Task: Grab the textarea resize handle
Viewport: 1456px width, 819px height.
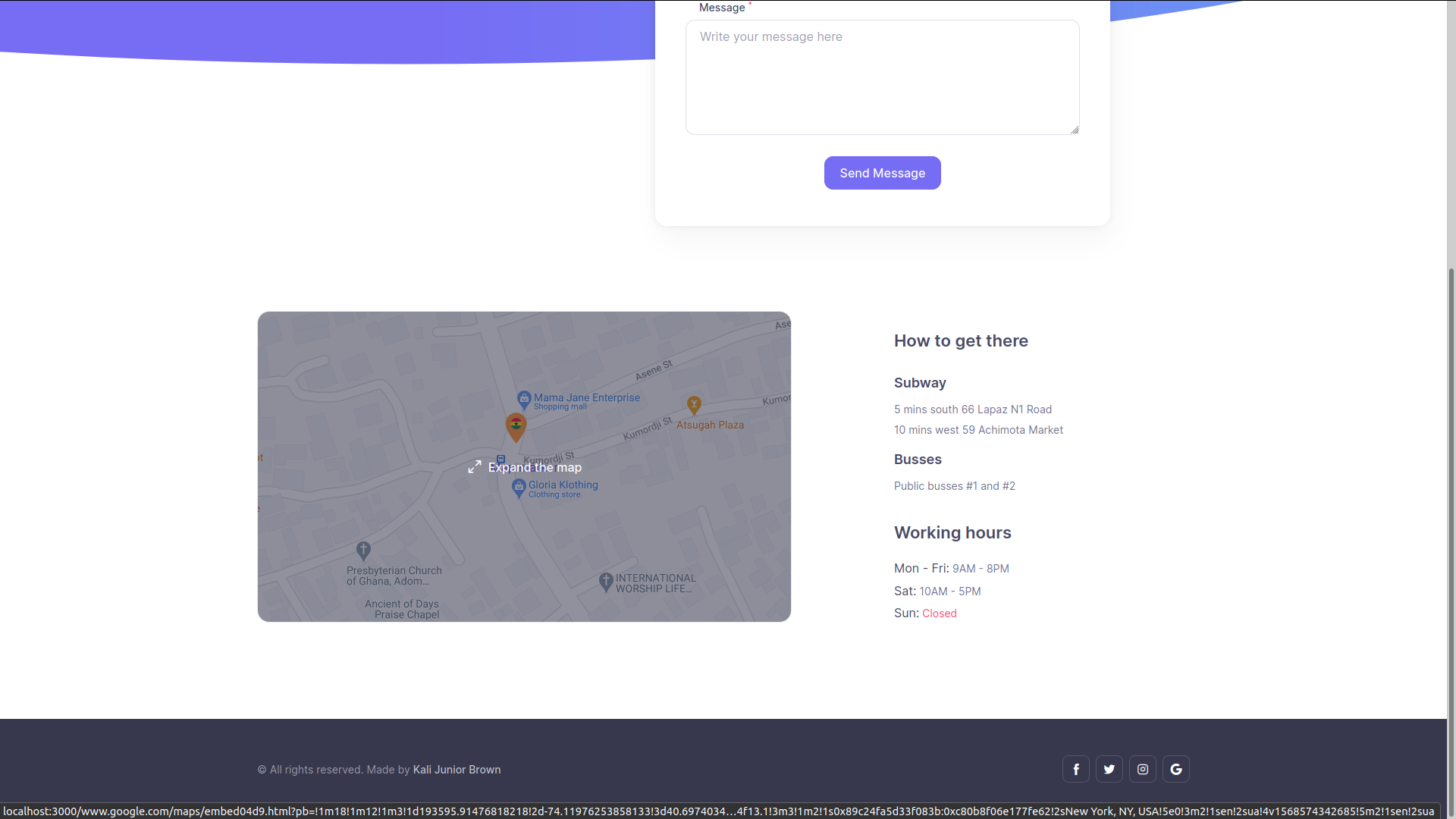Action: pyautogui.click(x=1075, y=130)
